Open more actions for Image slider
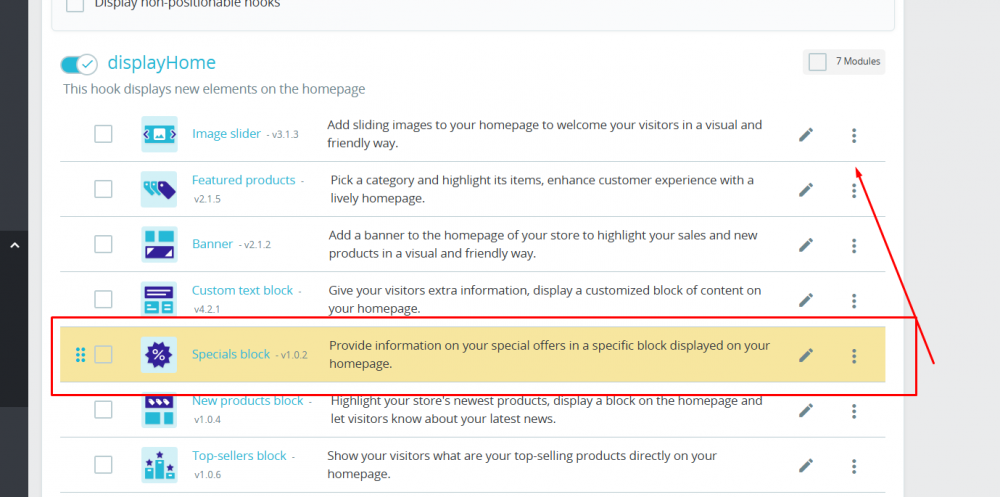Image resolution: width=1000 pixels, height=497 pixels. click(x=854, y=135)
